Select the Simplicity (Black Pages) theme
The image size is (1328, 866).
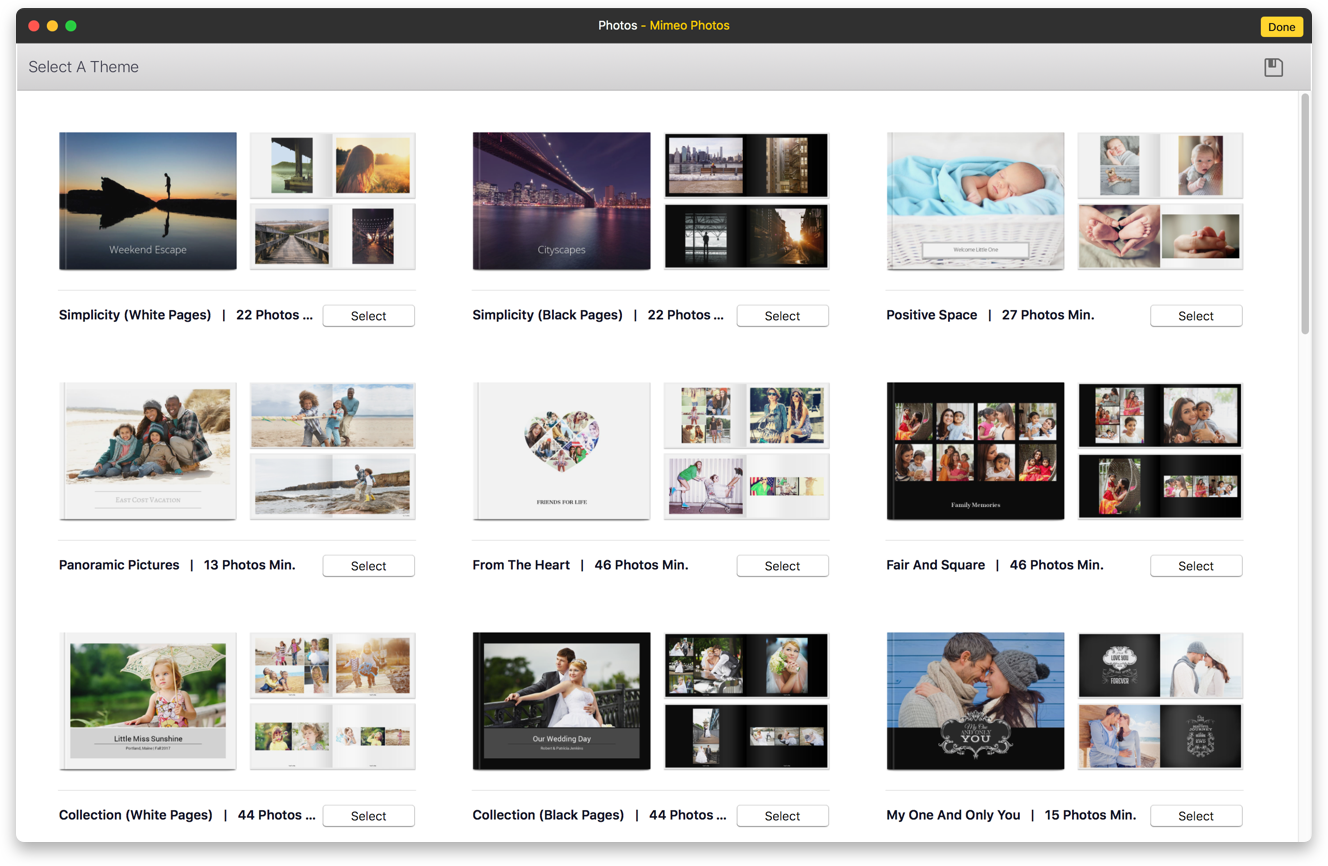click(x=782, y=315)
